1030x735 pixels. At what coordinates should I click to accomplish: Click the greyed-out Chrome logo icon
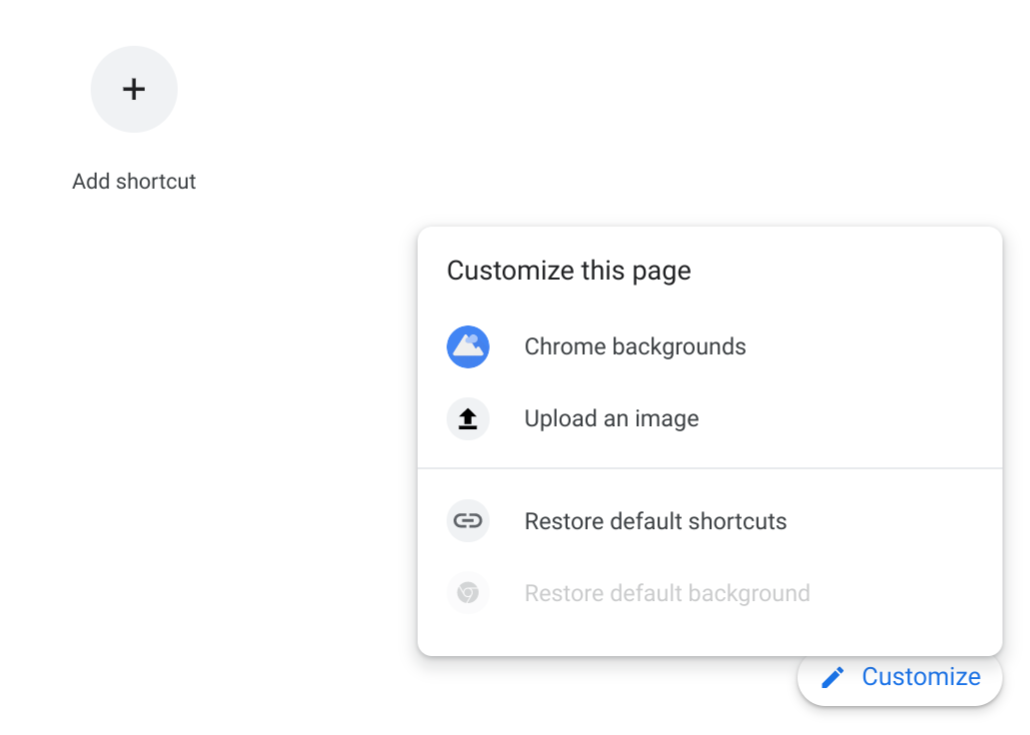point(467,593)
